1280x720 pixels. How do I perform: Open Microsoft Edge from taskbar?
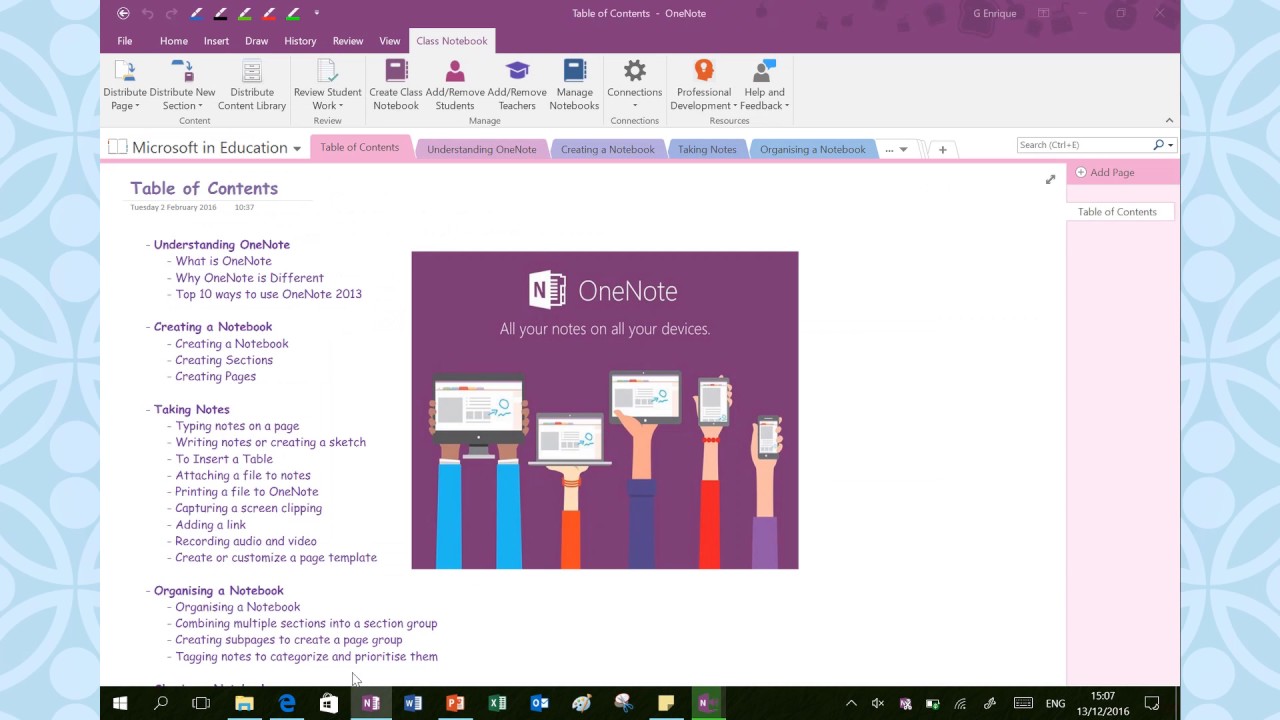tap(287, 703)
